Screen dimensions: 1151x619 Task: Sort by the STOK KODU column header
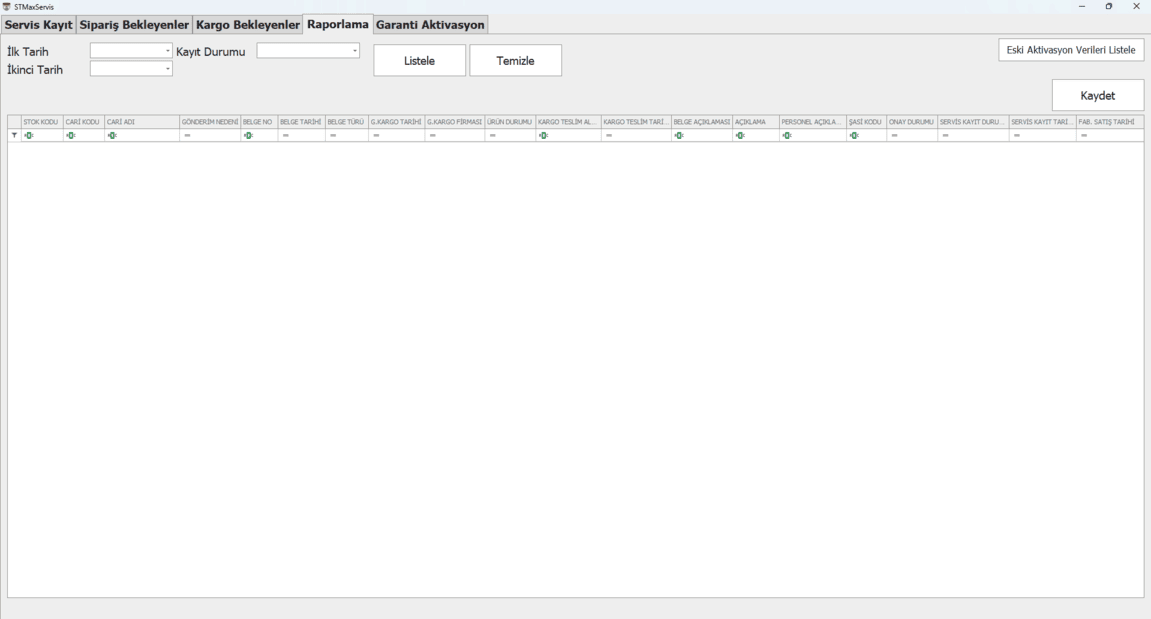point(42,122)
